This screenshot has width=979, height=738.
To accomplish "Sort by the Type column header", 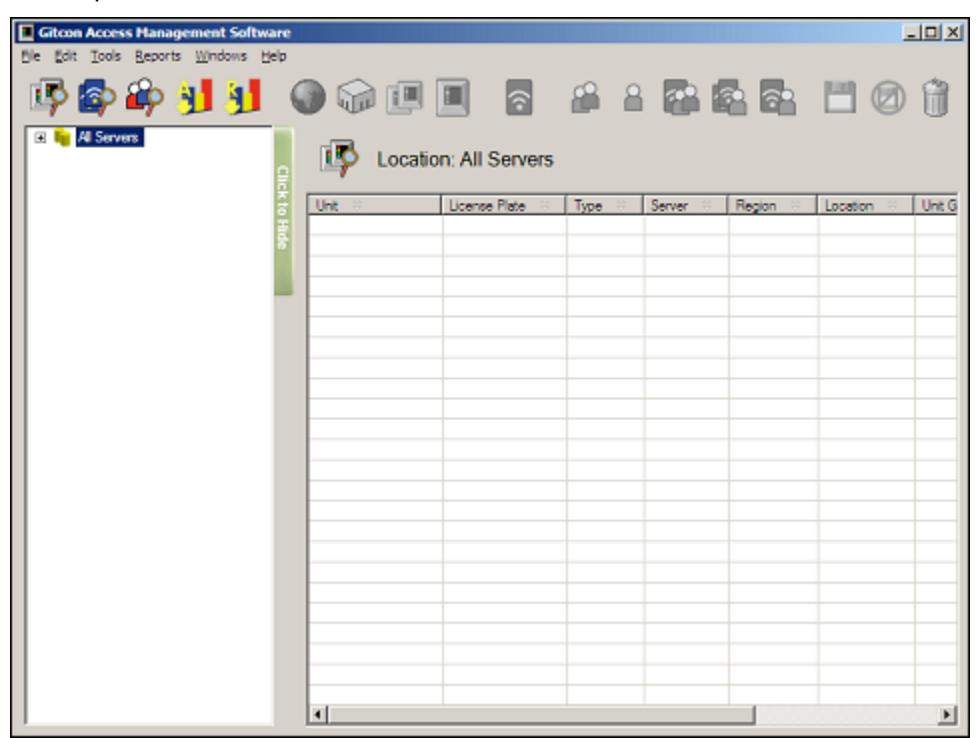I will pyautogui.click(x=604, y=205).
